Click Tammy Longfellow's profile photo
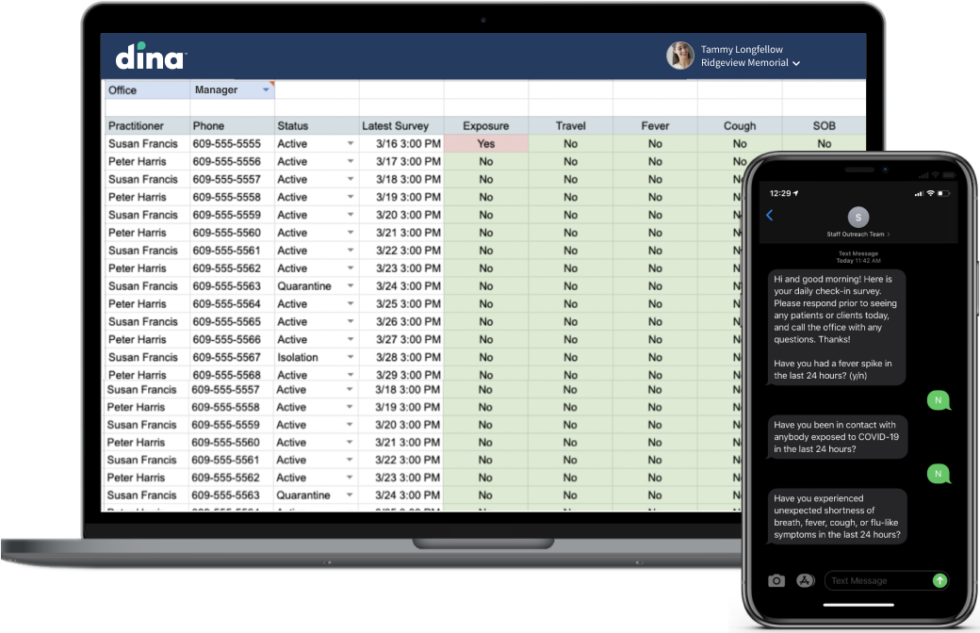 click(x=680, y=55)
